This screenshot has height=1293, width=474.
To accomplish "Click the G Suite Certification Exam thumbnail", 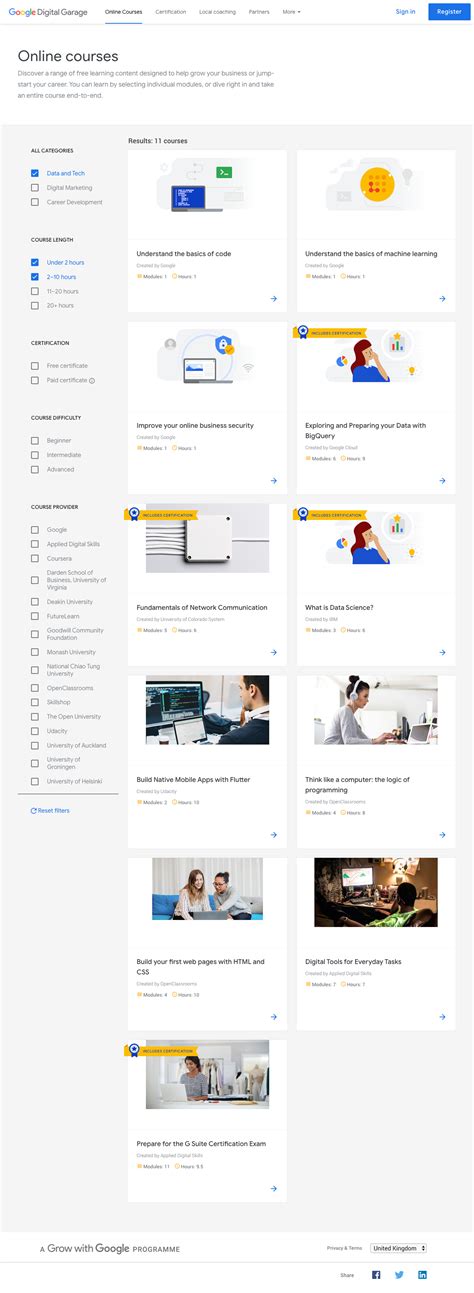I will [x=207, y=1074].
